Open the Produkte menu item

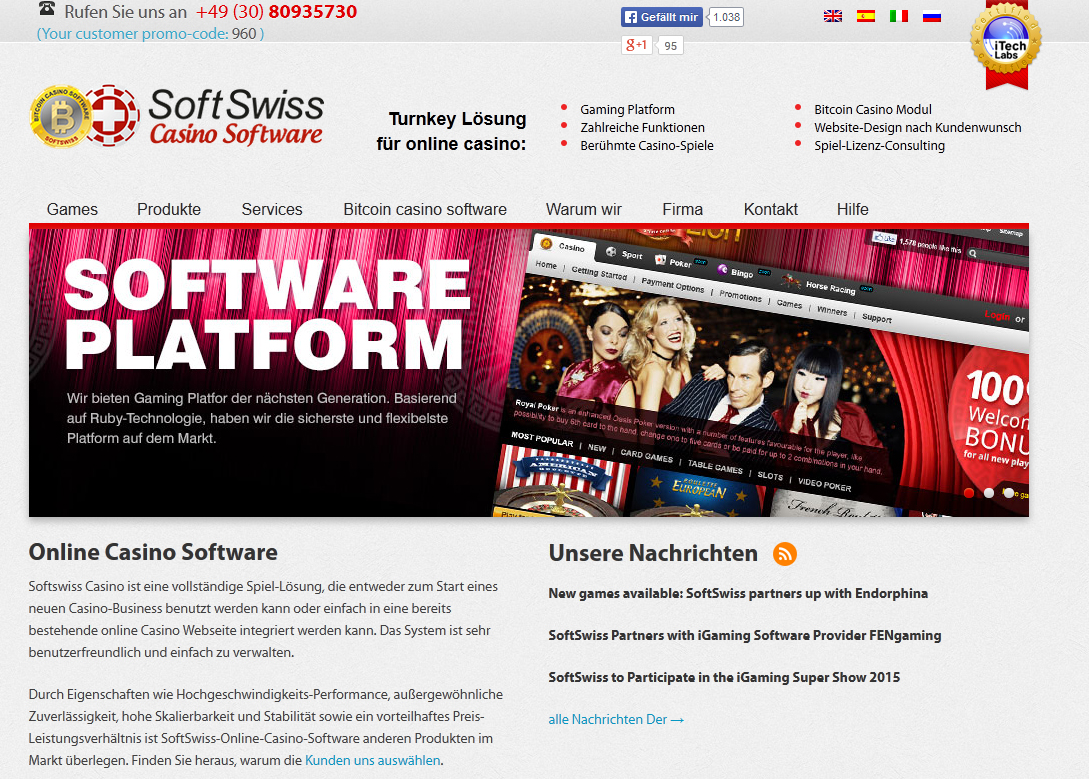(x=169, y=209)
